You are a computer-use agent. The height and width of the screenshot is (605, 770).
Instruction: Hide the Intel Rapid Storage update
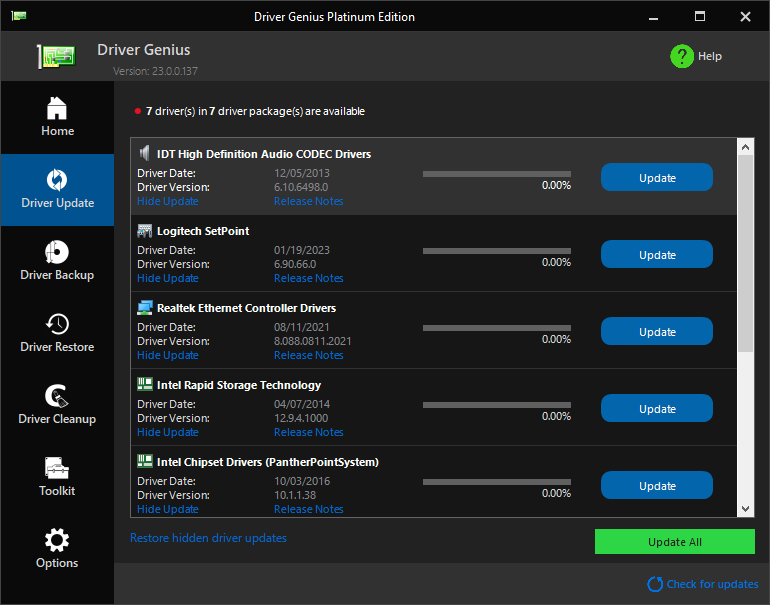click(x=167, y=432)
